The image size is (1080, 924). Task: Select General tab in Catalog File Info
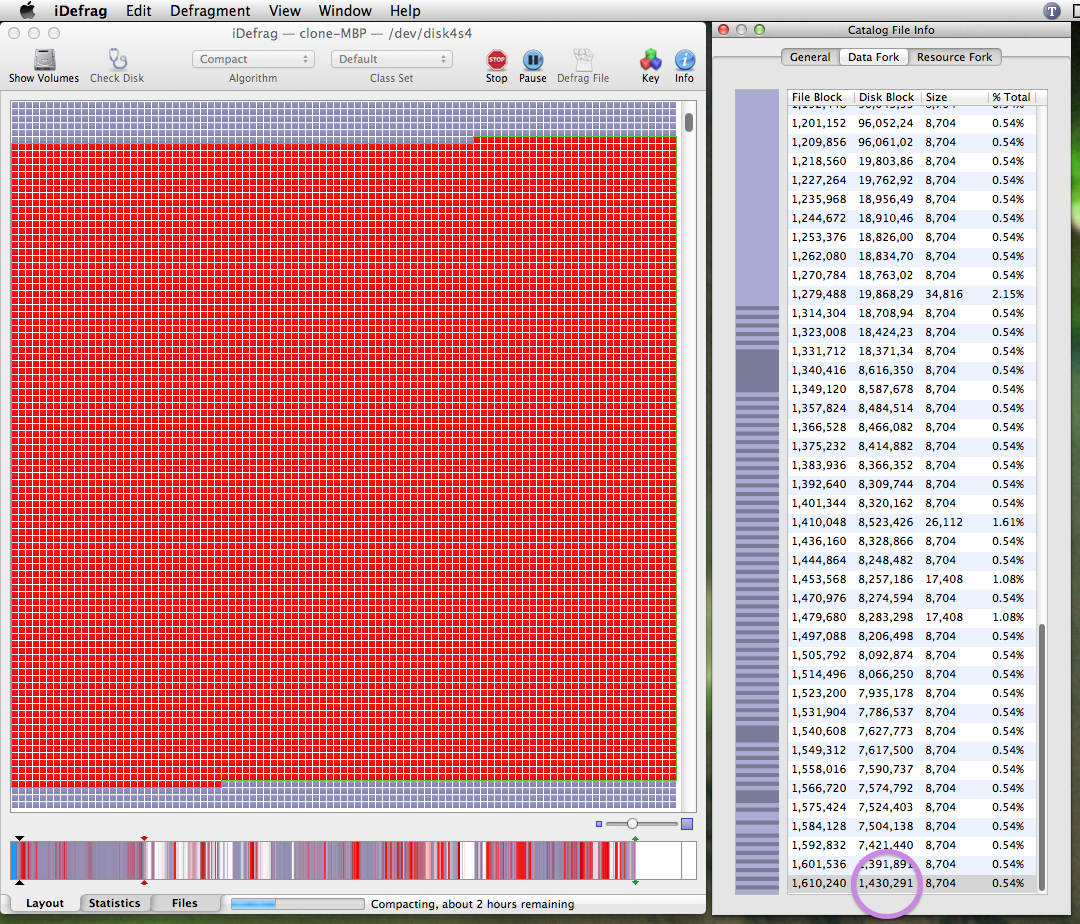(x=810, y=57)
